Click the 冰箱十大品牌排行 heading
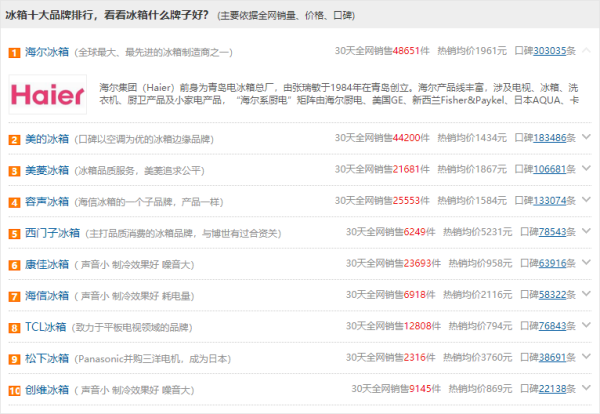The height and width of the screenshot is (414, 600). tap(58, 15)
